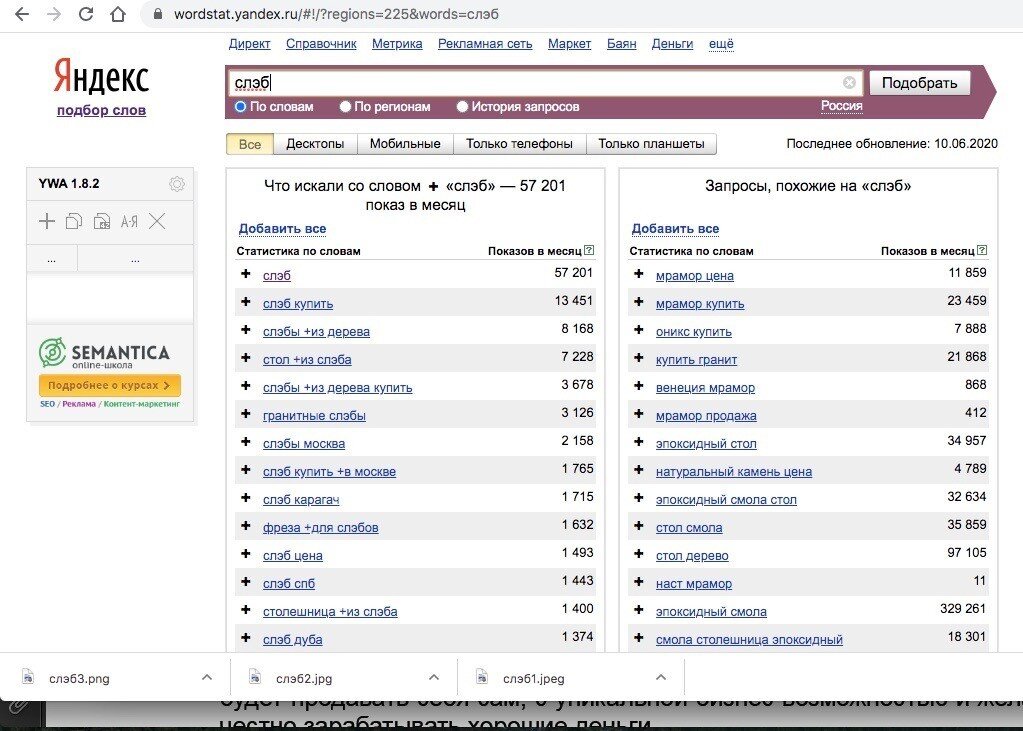Clear YWA list with X icon
Viewport: 1023px width, 731px height.
[157, 221]
